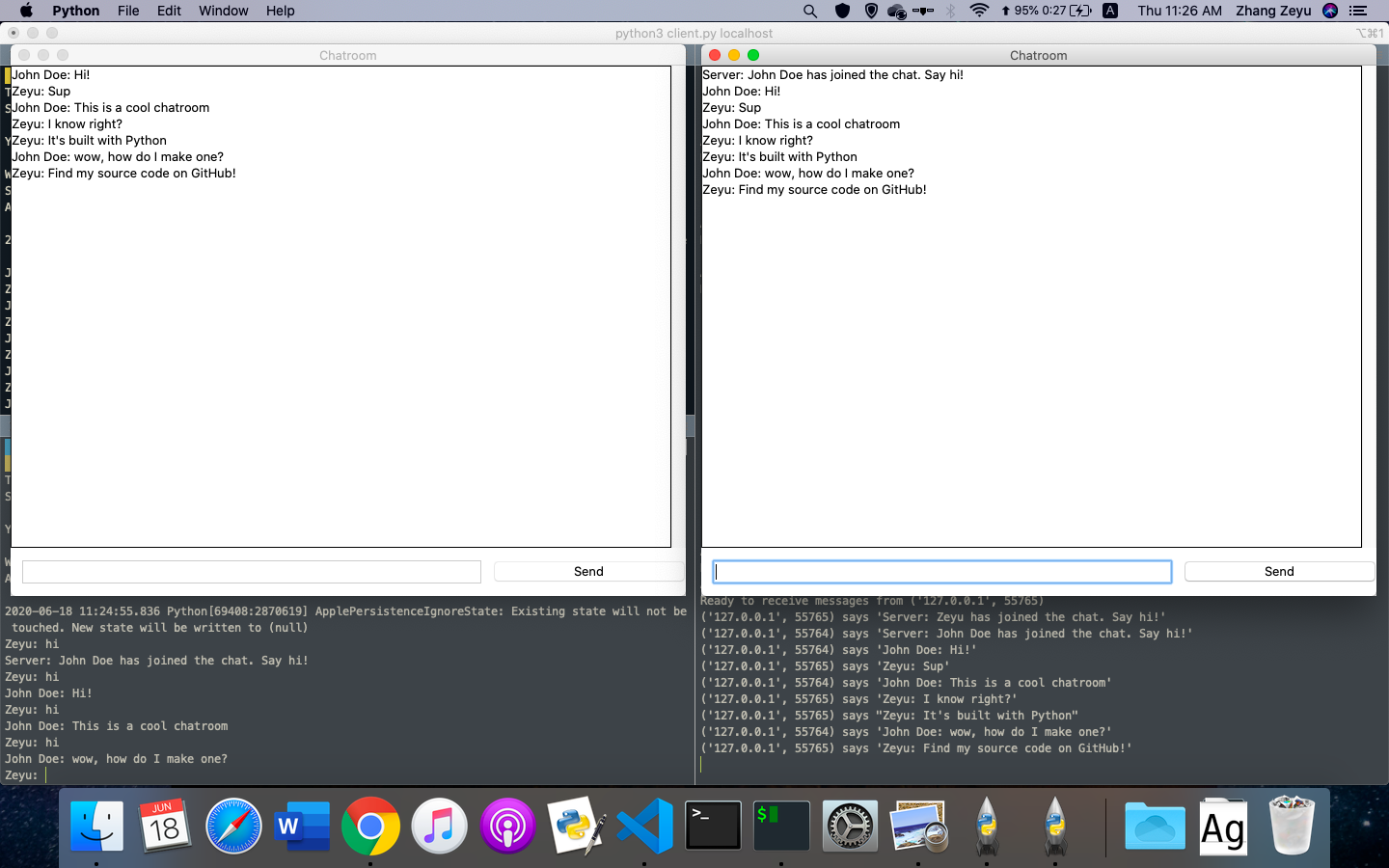Open the Window menu

[x=224, y=11]
